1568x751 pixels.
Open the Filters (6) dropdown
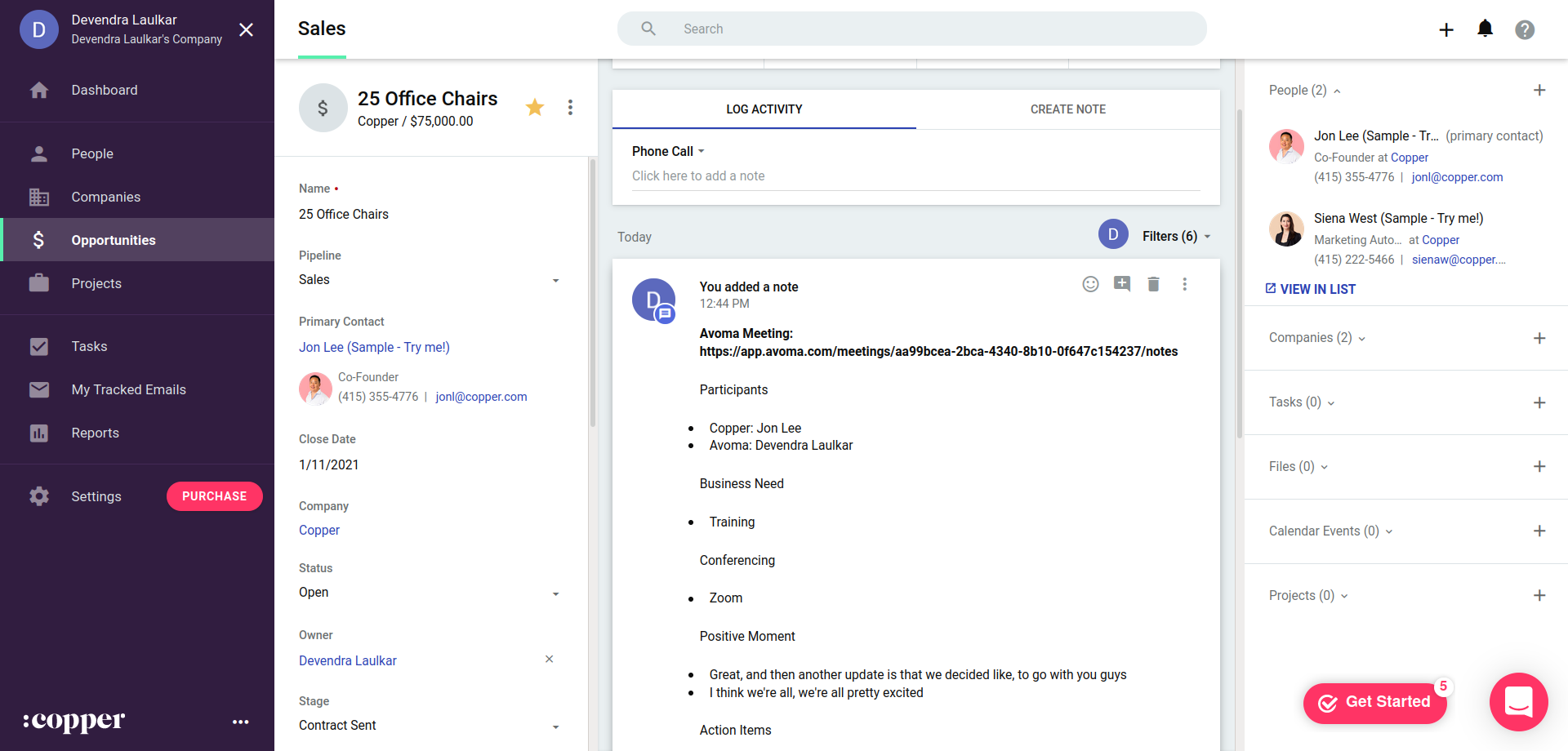[x=1176, y=236]
